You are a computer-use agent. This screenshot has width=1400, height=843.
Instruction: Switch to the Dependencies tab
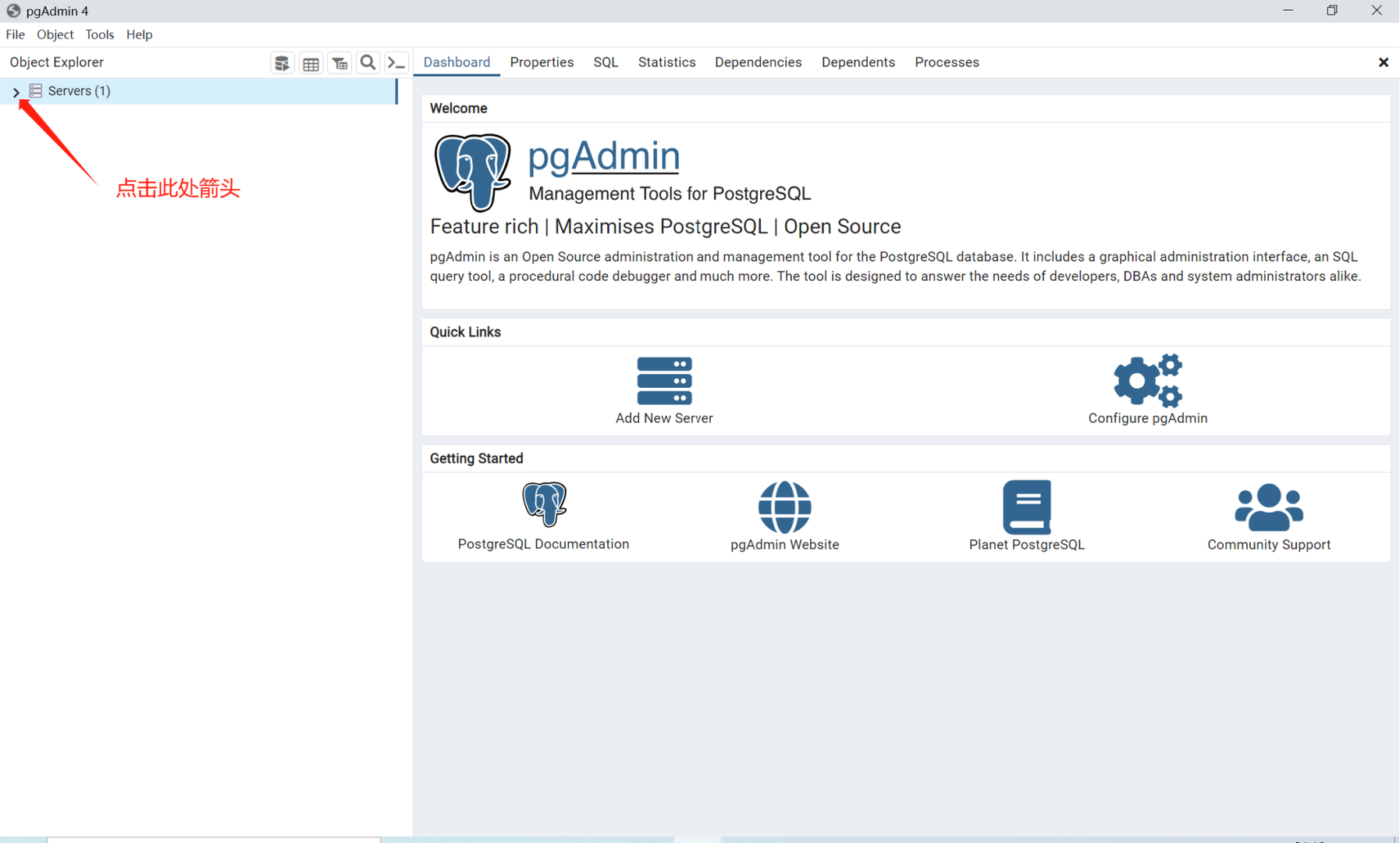[758, 62]
